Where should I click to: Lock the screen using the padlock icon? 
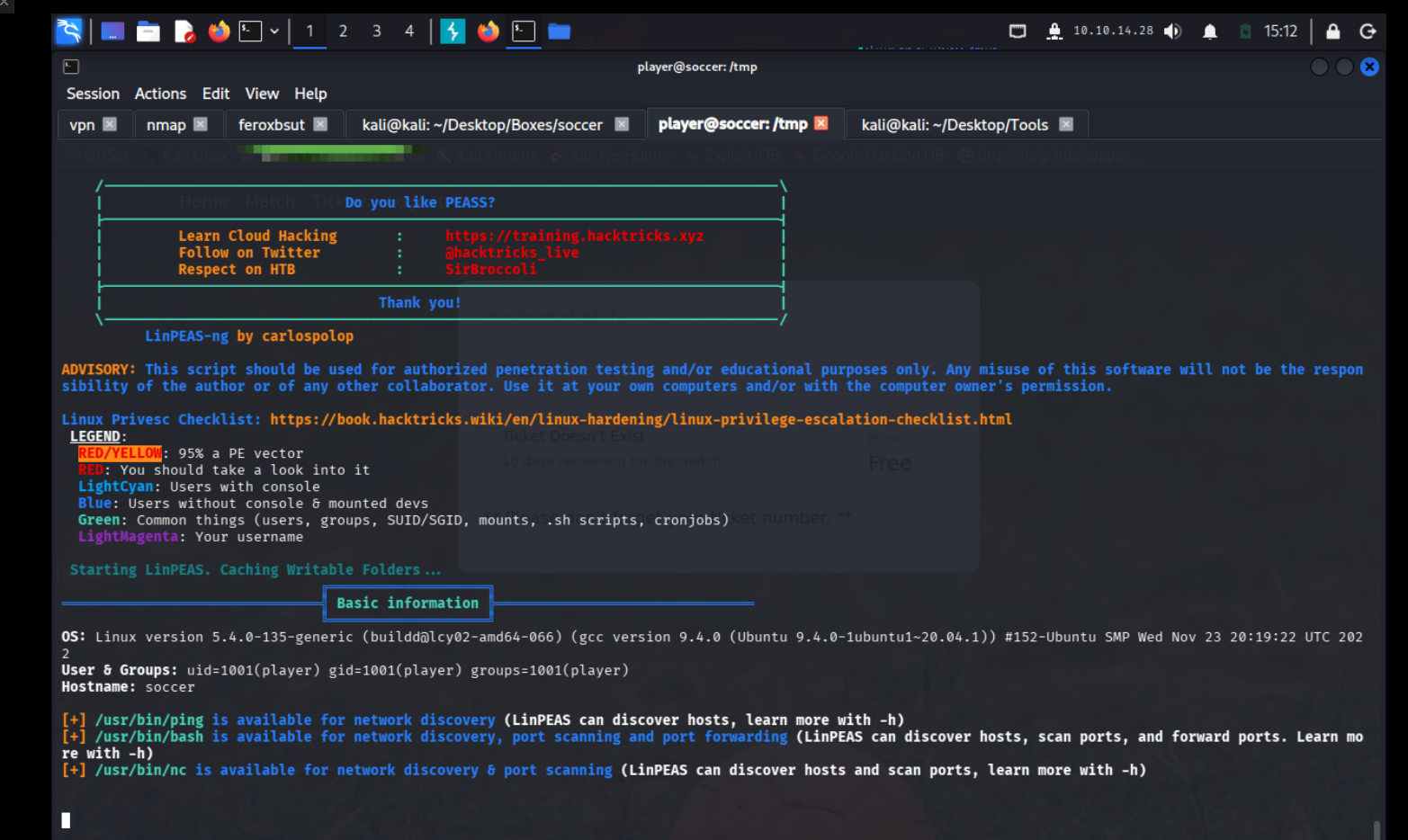(1332, 31)
